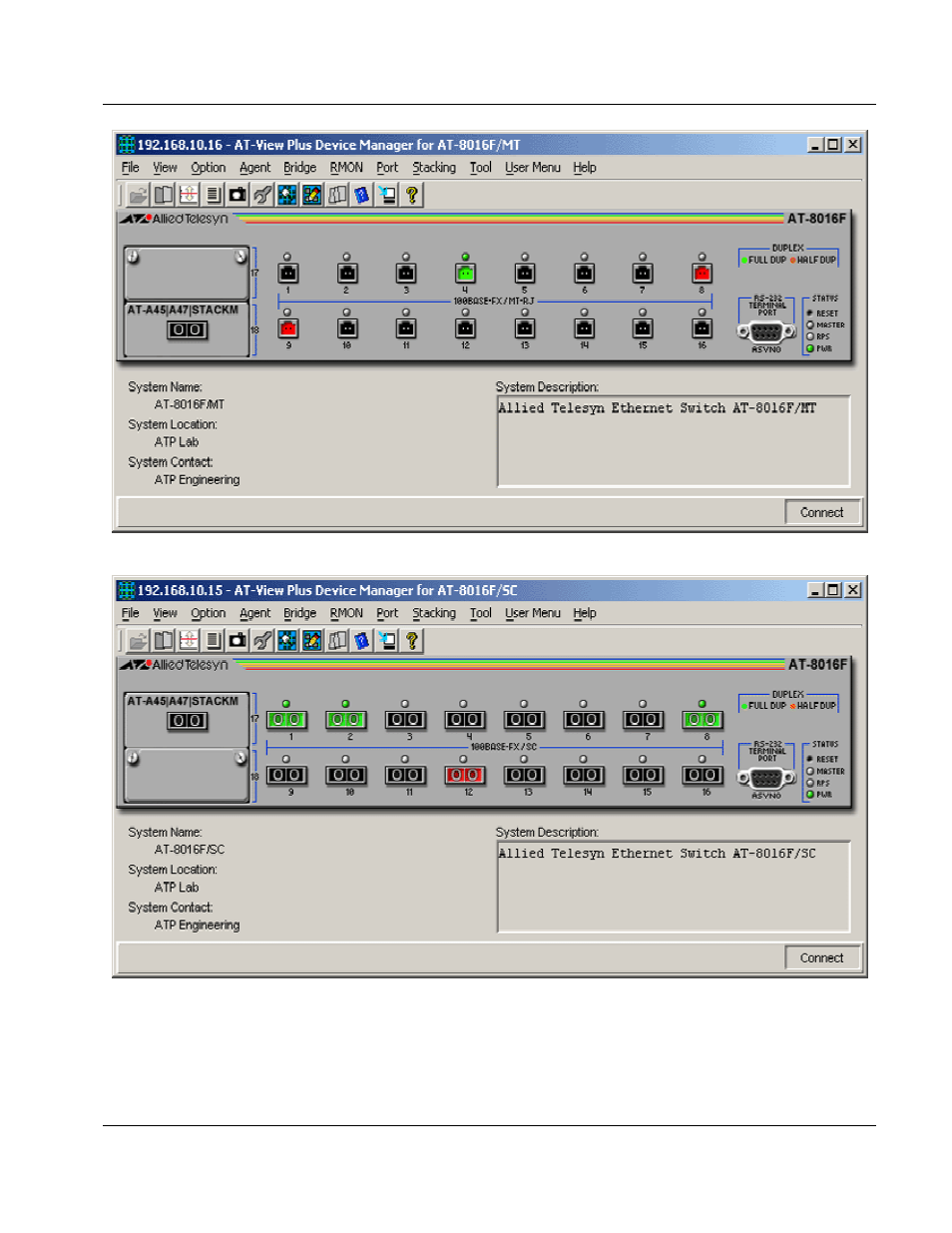Click Connect button in AT-8016F/SC window
This screenshot has height=1233, width=952.
[x=821, y=957]
